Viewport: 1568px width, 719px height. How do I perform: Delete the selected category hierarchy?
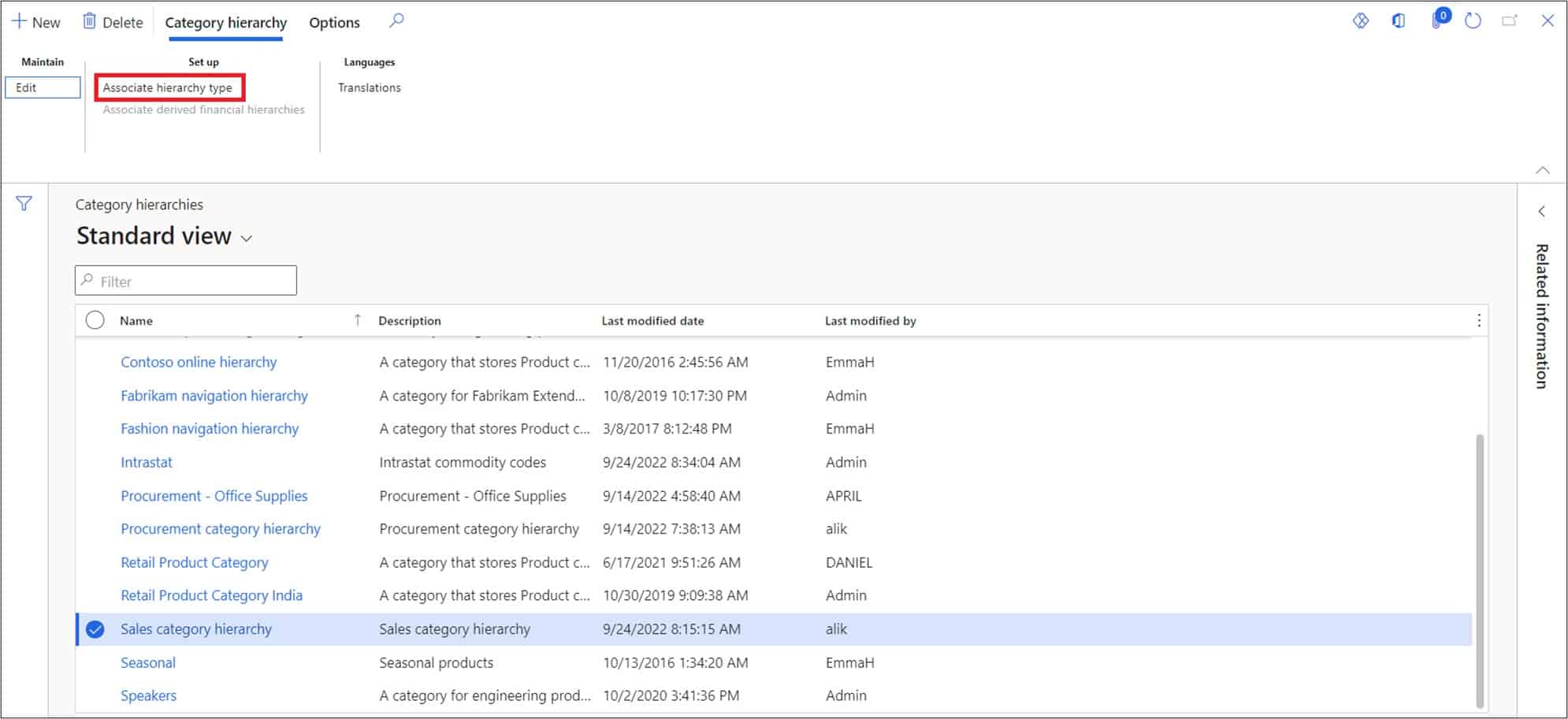(112, 21)
